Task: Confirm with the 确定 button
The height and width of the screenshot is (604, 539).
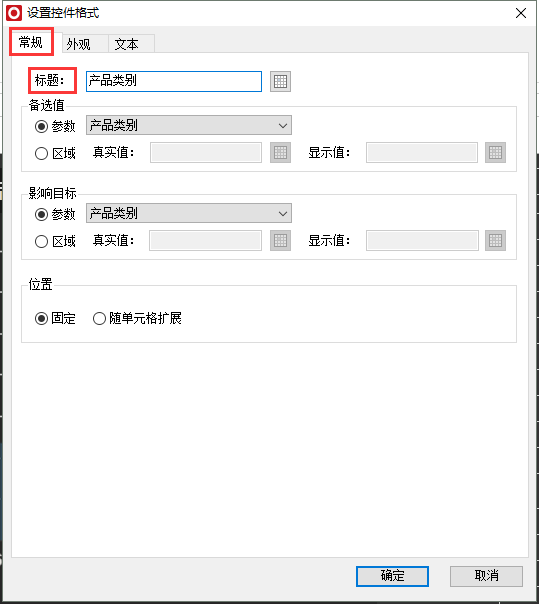Action: click(x=392, y=576)
